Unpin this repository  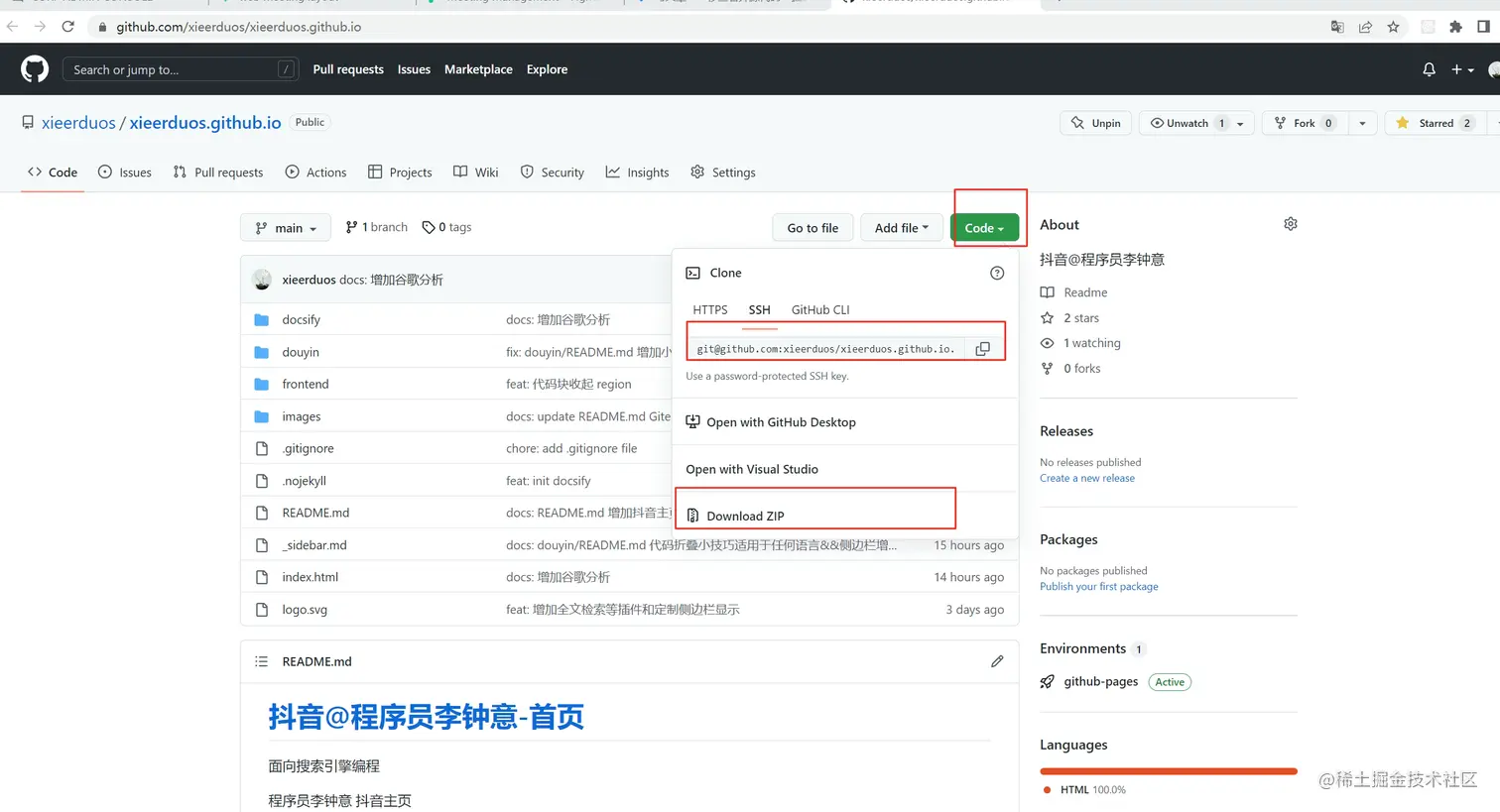point(1096,123)
